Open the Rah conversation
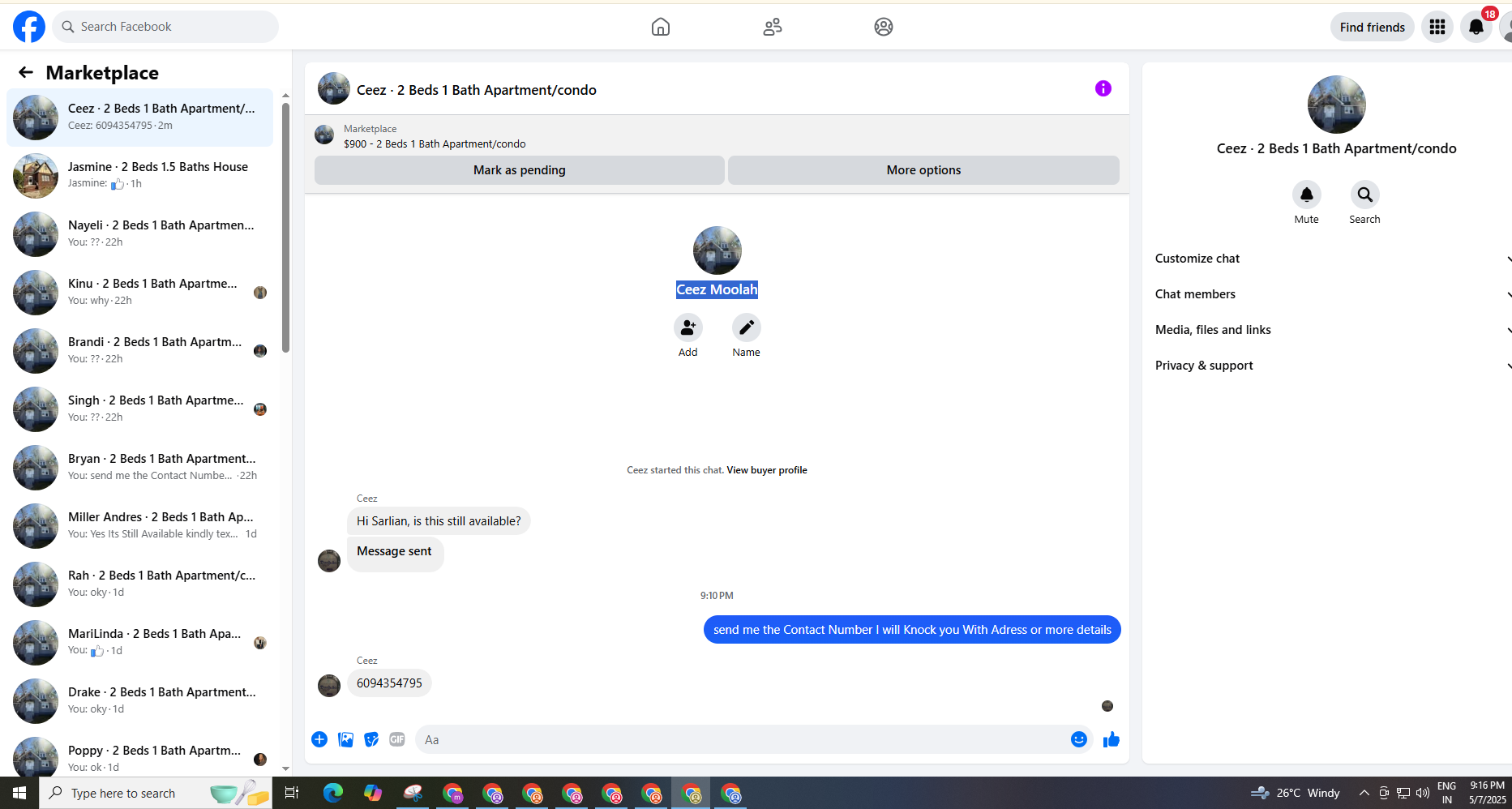The width and height of the screenshot is (1512, 809). pos(139,584)
